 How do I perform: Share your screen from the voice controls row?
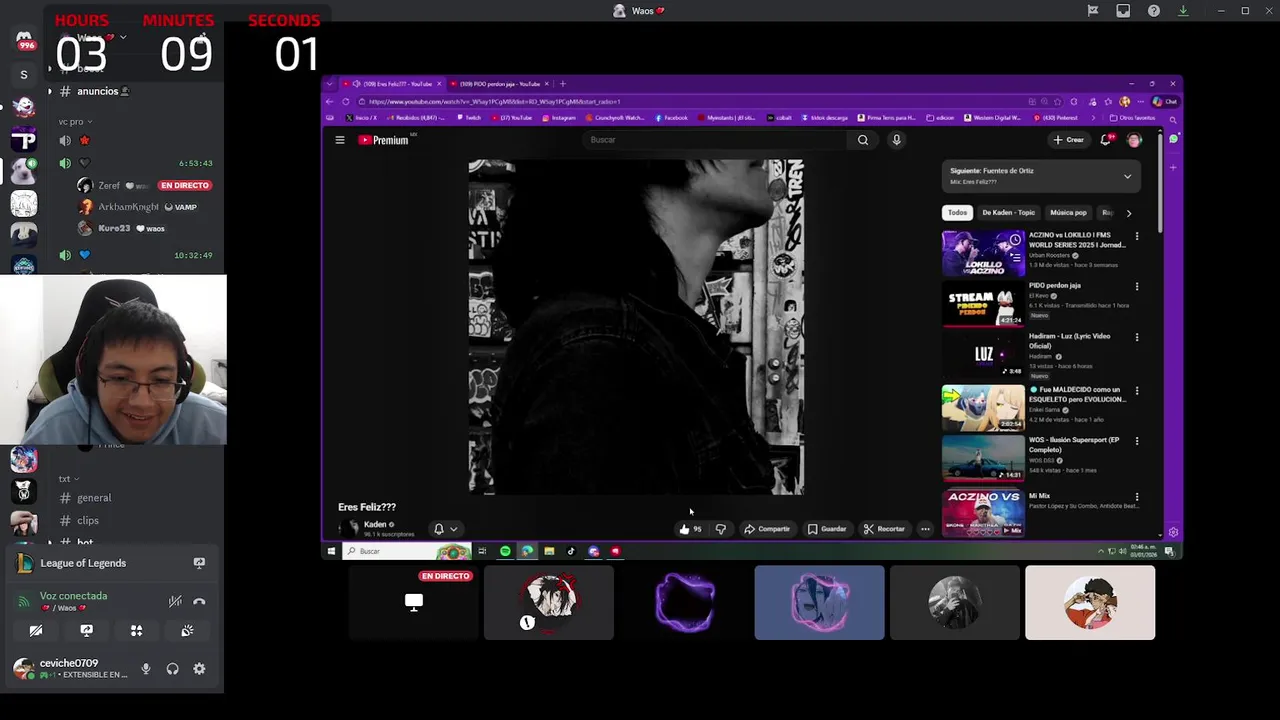86,631
